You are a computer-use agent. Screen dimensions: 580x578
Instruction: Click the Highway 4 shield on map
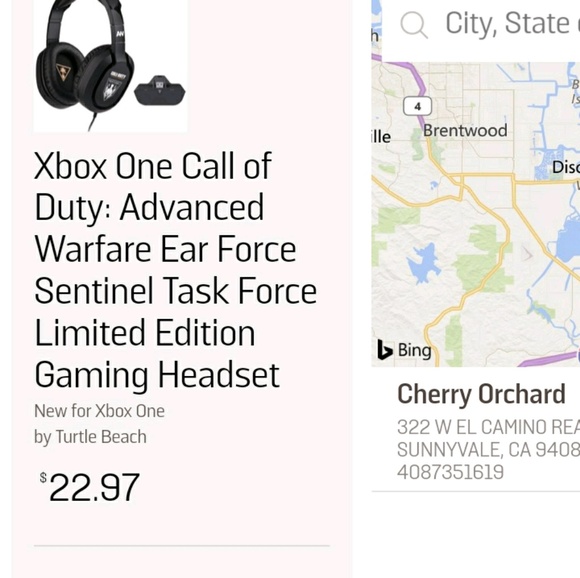tap(418, 107)
